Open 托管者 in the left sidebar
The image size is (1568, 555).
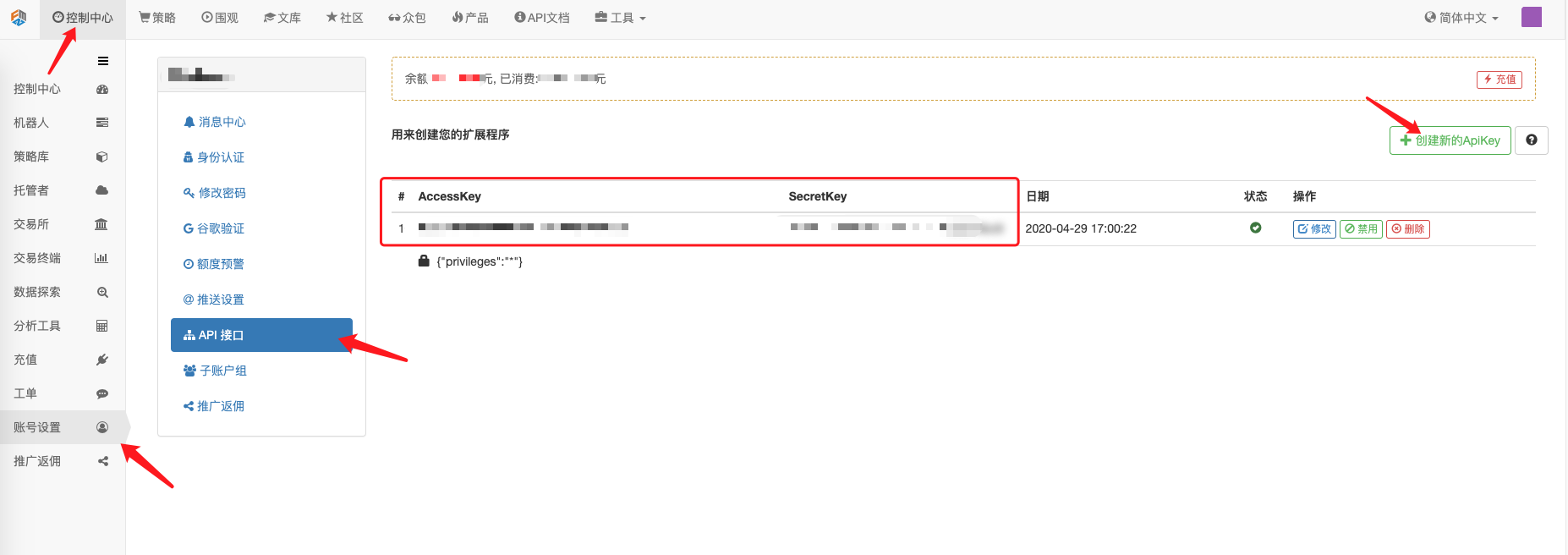31,190
